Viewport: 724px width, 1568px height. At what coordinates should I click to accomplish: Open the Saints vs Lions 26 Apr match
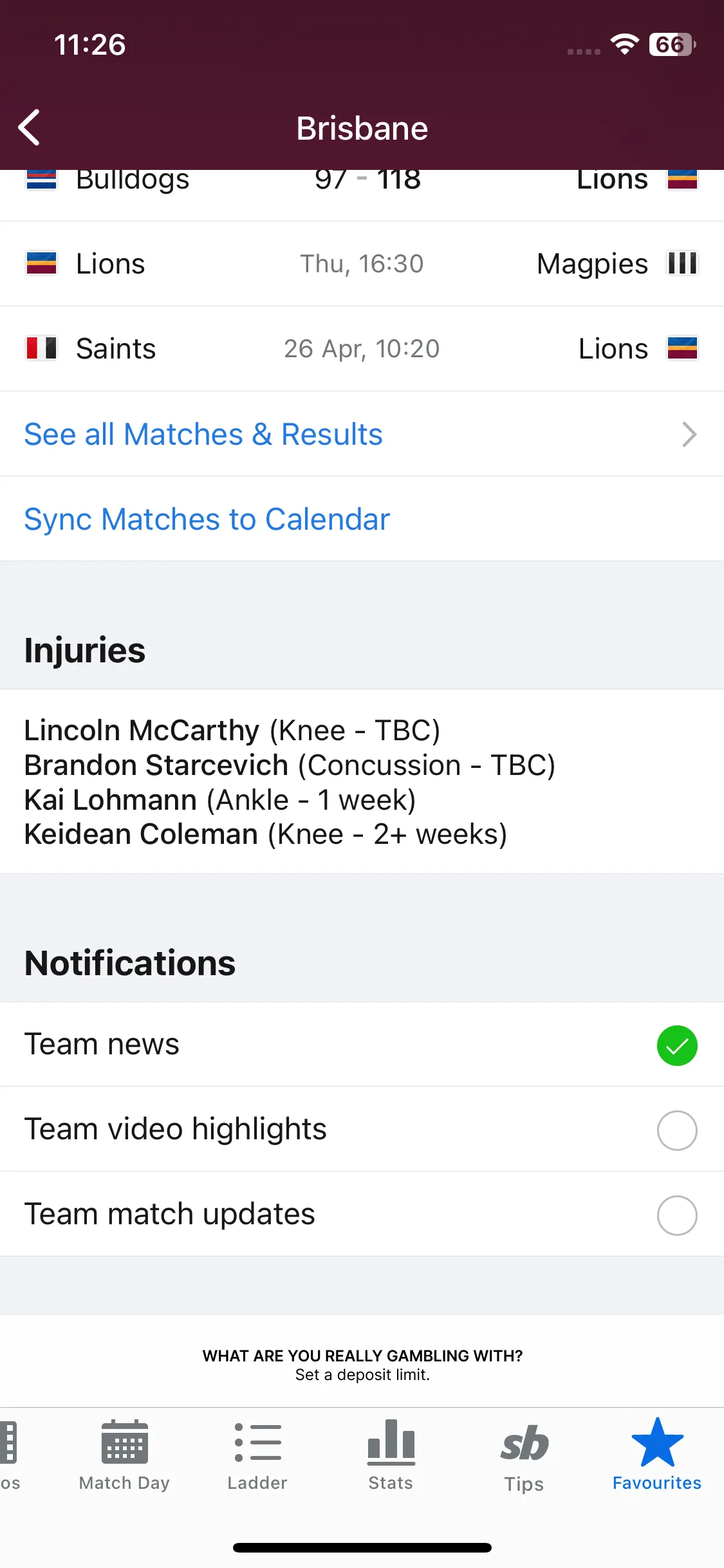[362, 349]
